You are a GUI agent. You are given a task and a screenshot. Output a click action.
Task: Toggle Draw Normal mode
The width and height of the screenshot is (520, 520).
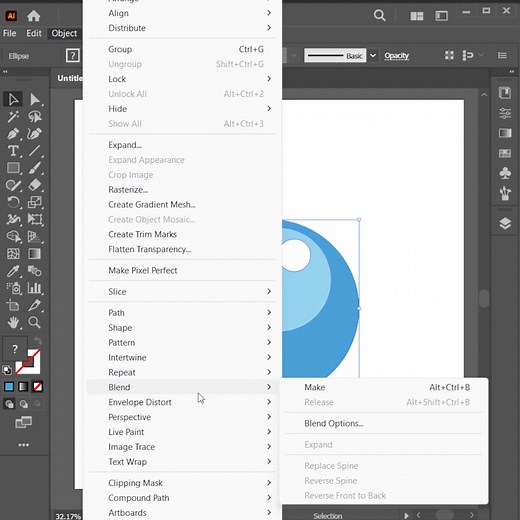click(x=9, y=404)
